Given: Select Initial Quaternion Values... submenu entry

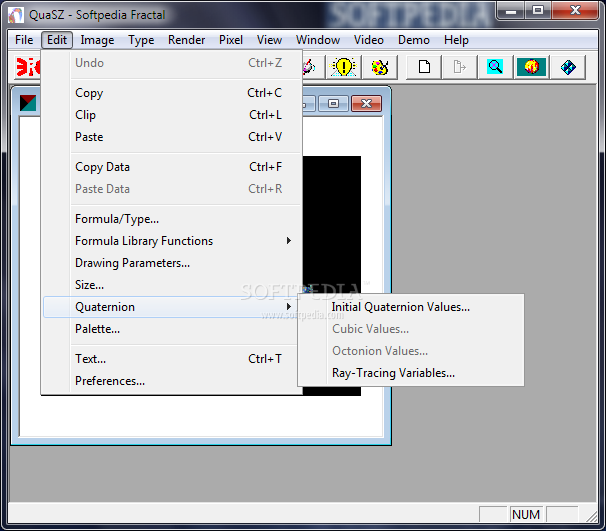Looking at the screenshot, I should (411, 307).
